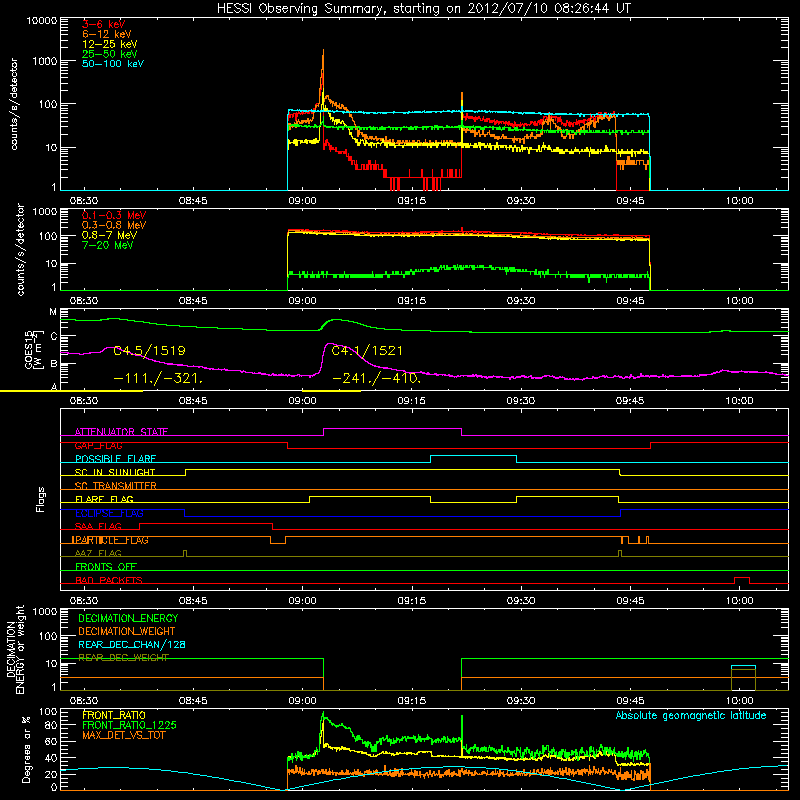The width and height of the screenshot is (800, 800).
Task: Click the 'MAX_DET_VS_TOT' legend label
Action: (123, 735)
